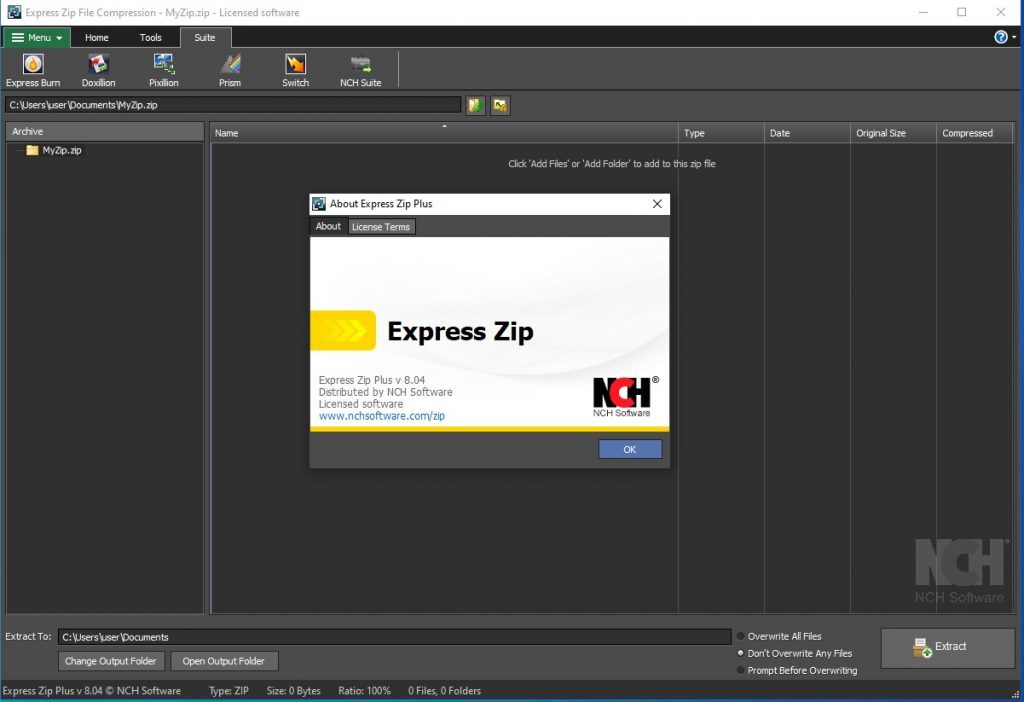This screenshot has width=1024, height=702.
Task: Sort by Date column header
Action: pyautogui.click(x=807, y=133)
